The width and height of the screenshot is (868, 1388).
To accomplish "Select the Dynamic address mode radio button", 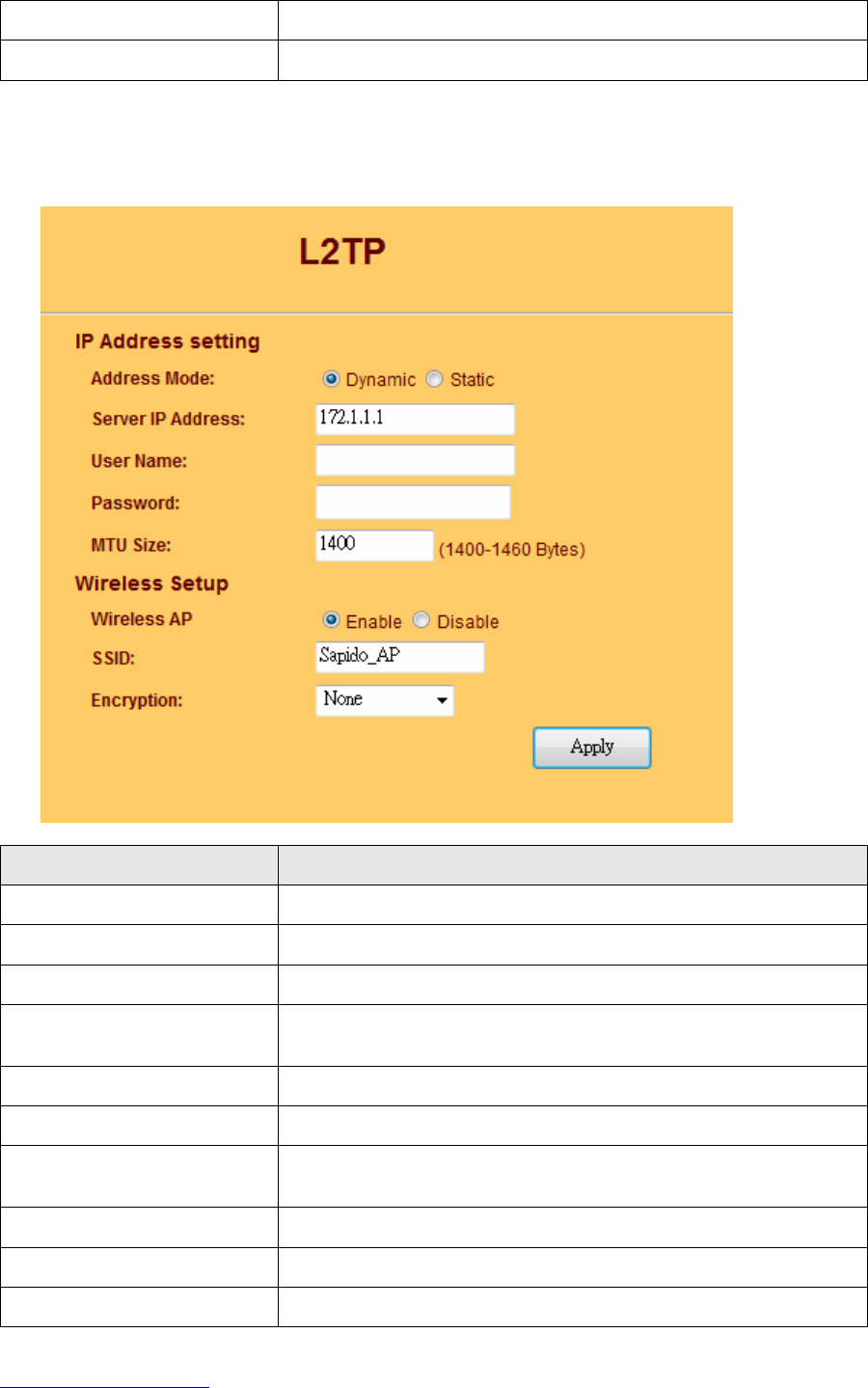I will coord(331,379).
